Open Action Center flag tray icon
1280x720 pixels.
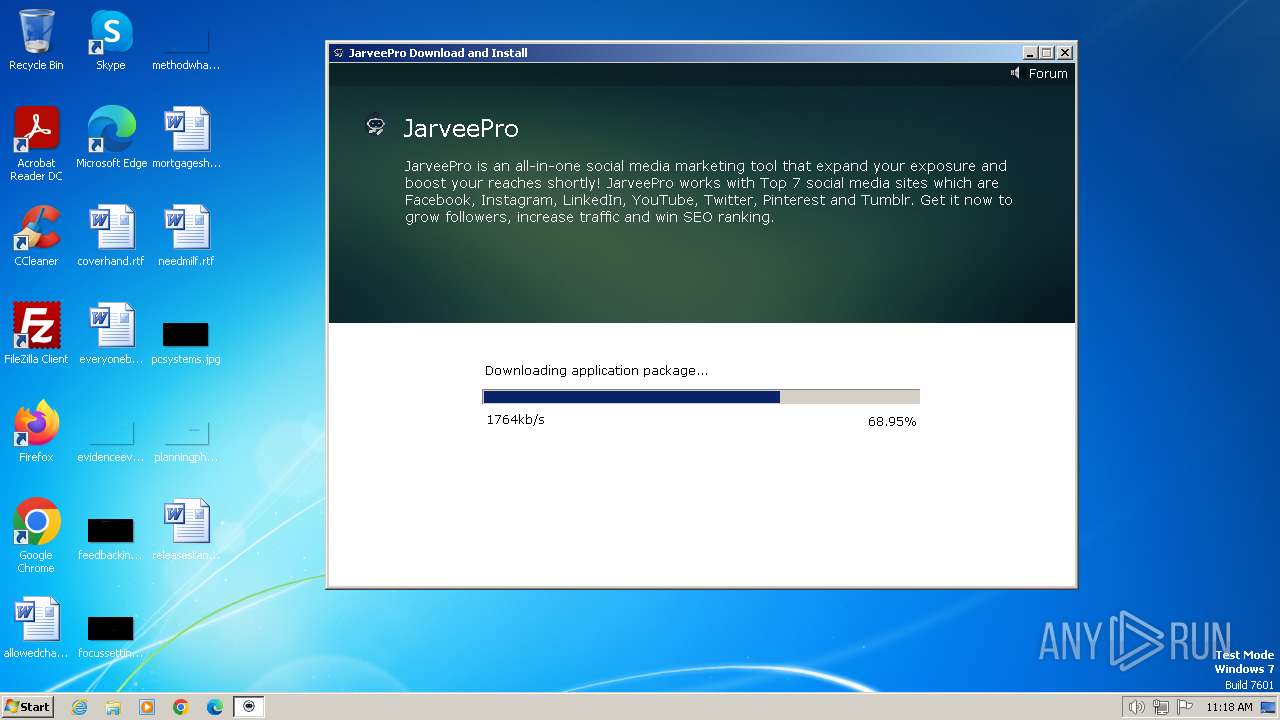coord(1185,707)
